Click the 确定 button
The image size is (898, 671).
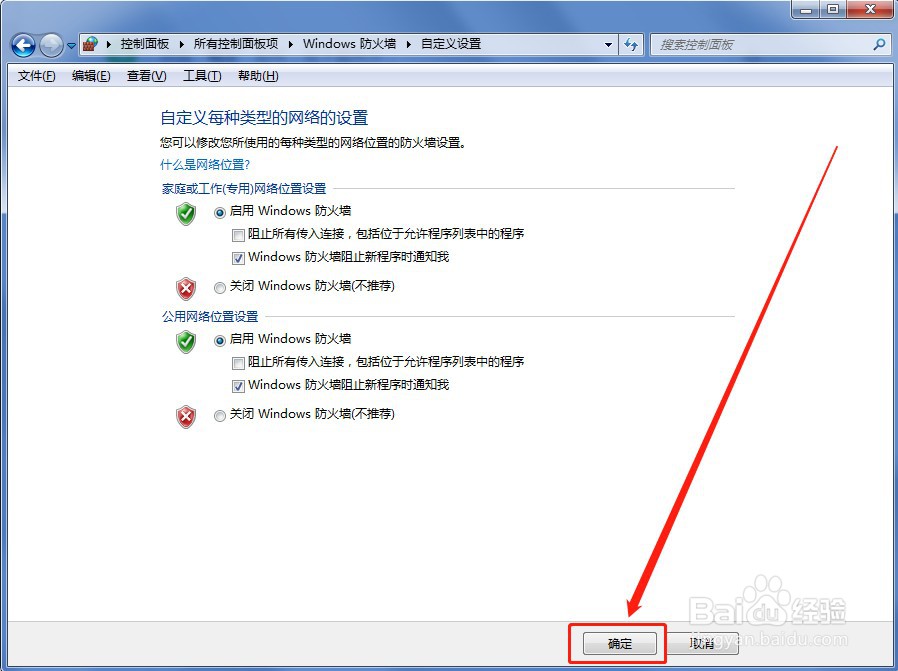620,644
